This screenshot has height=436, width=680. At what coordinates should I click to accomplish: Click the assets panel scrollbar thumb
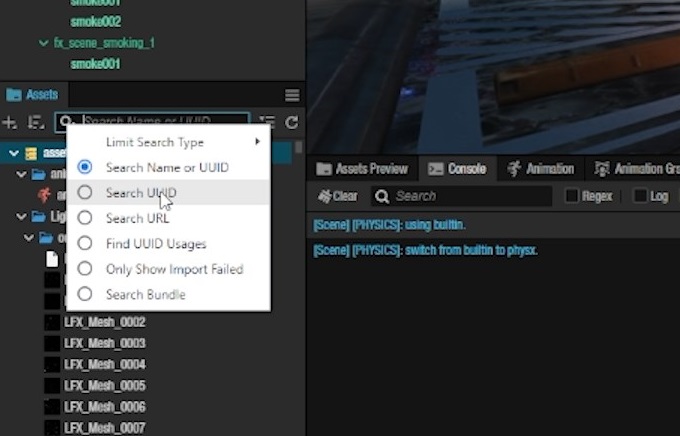[x=299, y=148]
